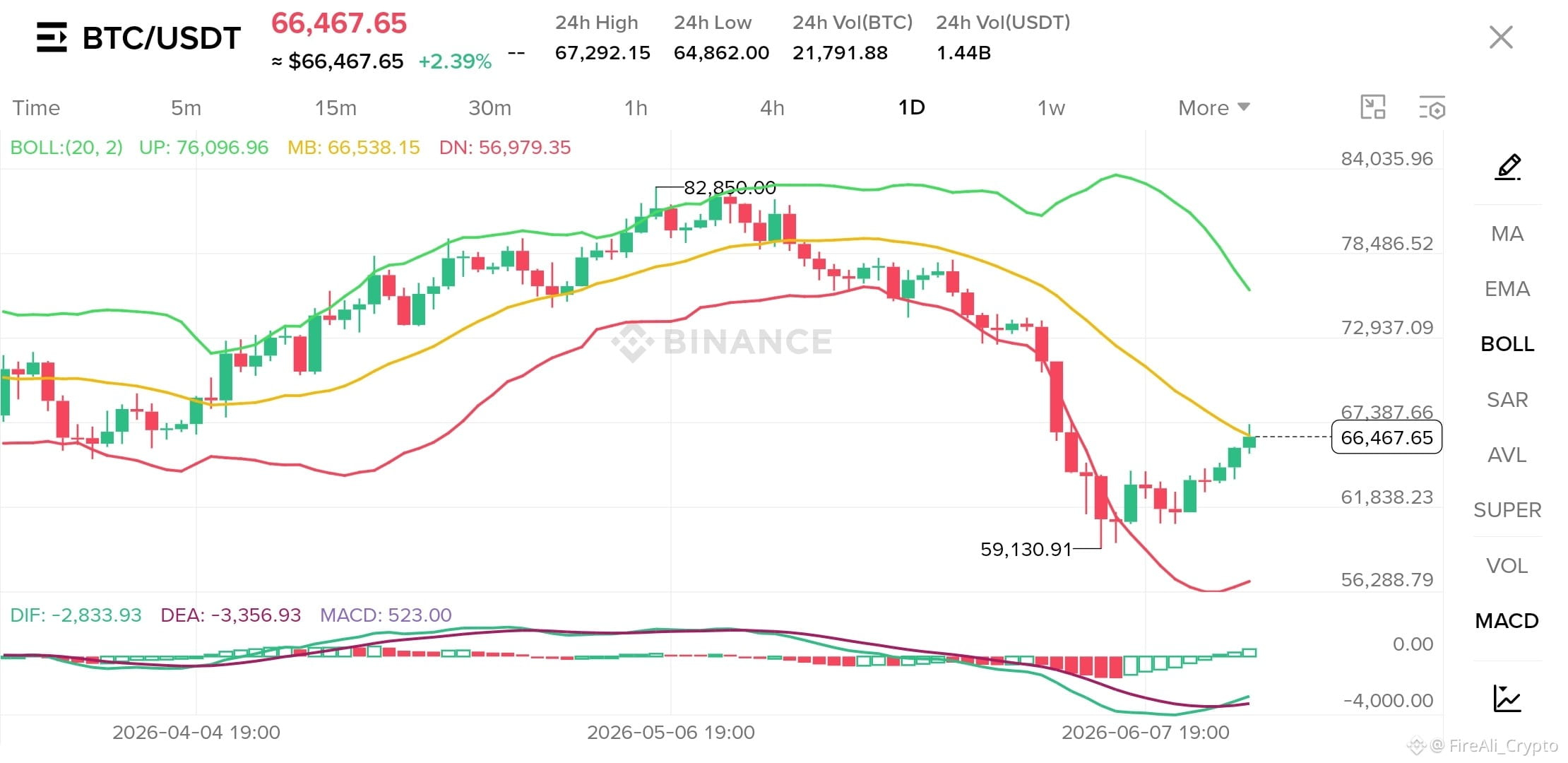The height and width of the screenshot is (763, 1568).
Task: Enable the SUPER indicator
Action: pos(1507,510)
